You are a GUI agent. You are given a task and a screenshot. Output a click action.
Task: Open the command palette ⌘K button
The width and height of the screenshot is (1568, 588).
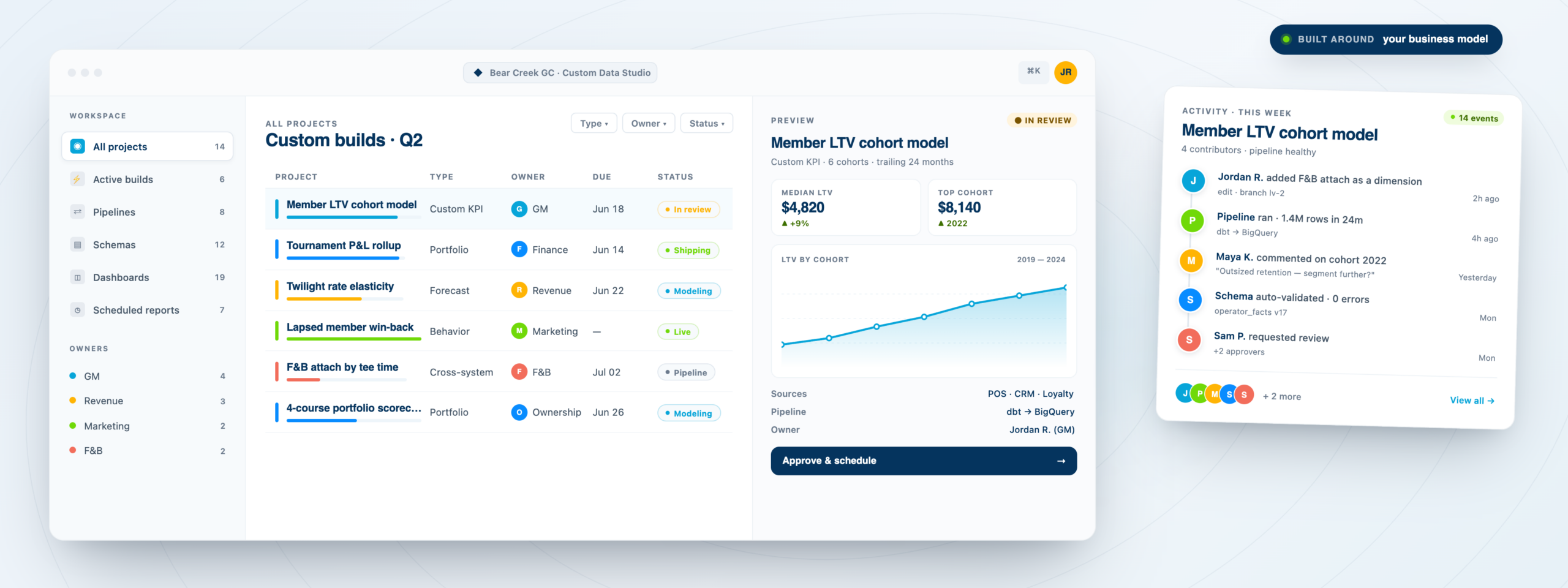pos(1033,72)
